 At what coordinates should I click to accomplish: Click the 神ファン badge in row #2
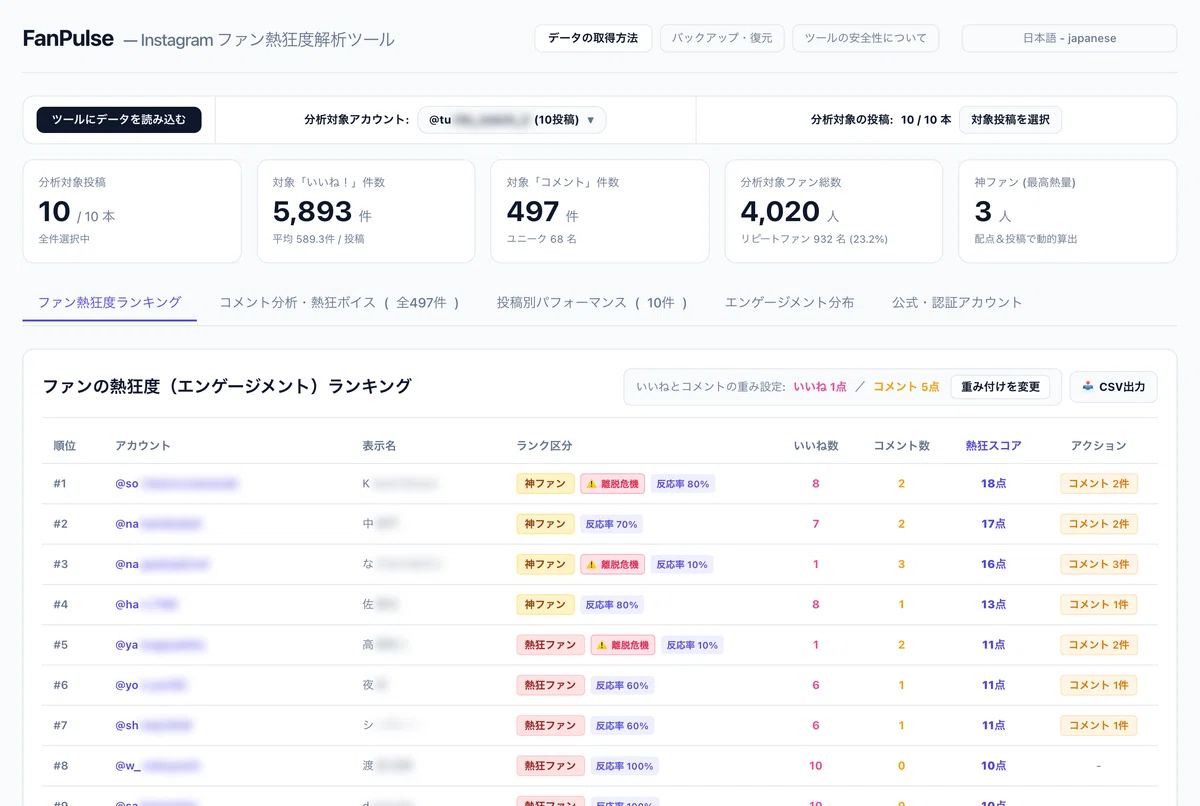pos(545,524)
